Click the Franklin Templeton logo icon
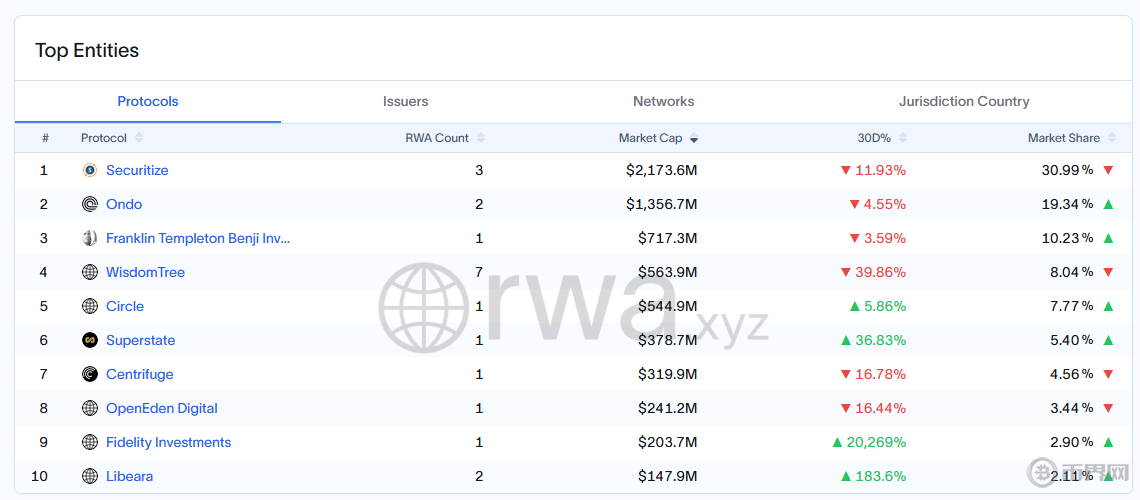The height and width of the screenshot is (500, 1140). point(90,238)
